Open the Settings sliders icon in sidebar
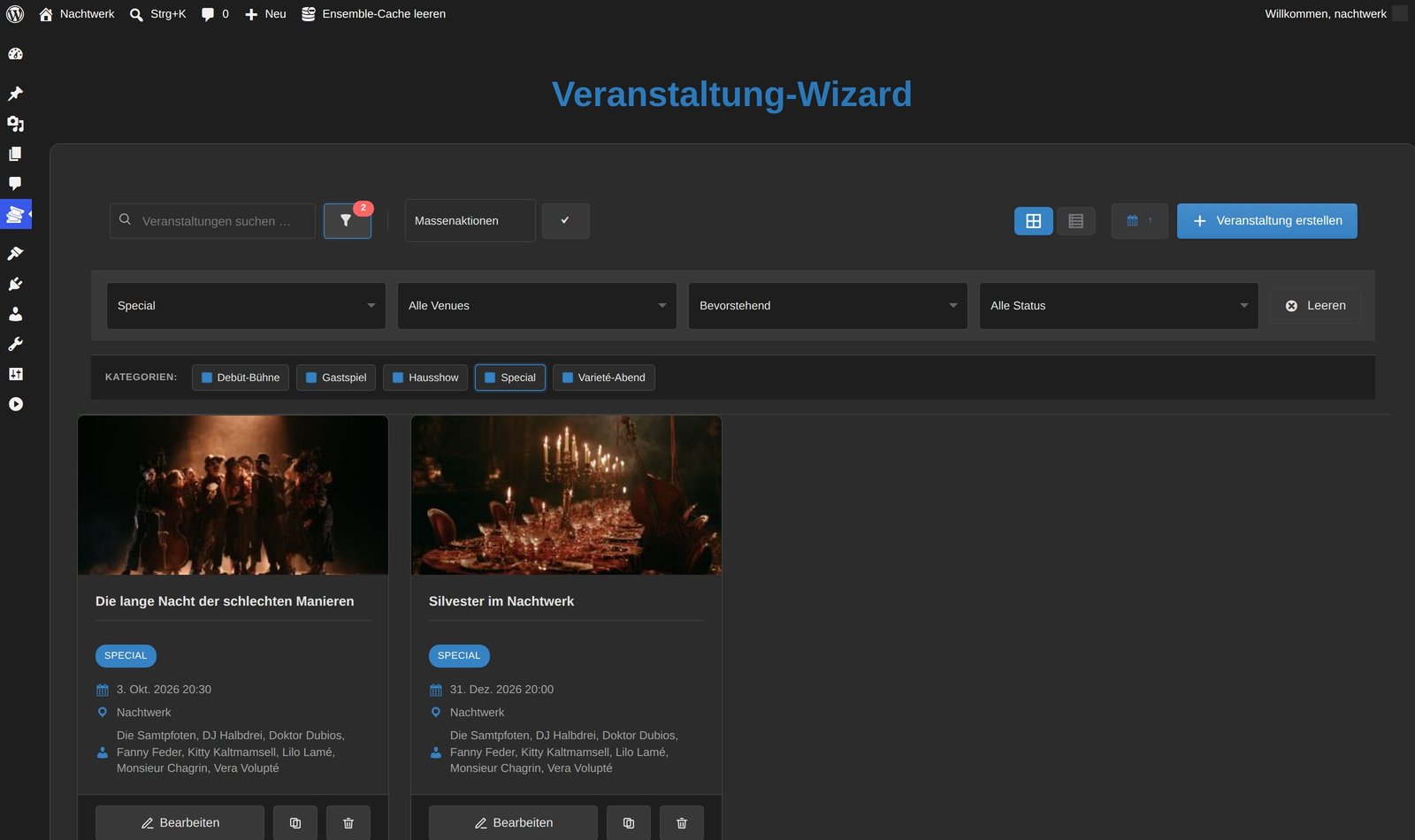The height and width of the screenshot is (840, 1415). pyautogui.click(x=15, y=374)
